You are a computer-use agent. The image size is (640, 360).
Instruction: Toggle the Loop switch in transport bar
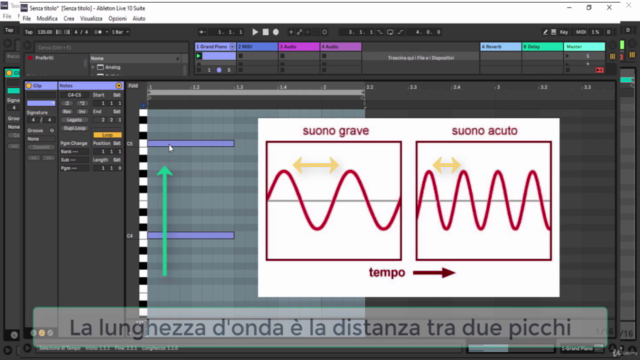(x=390, y=32)
